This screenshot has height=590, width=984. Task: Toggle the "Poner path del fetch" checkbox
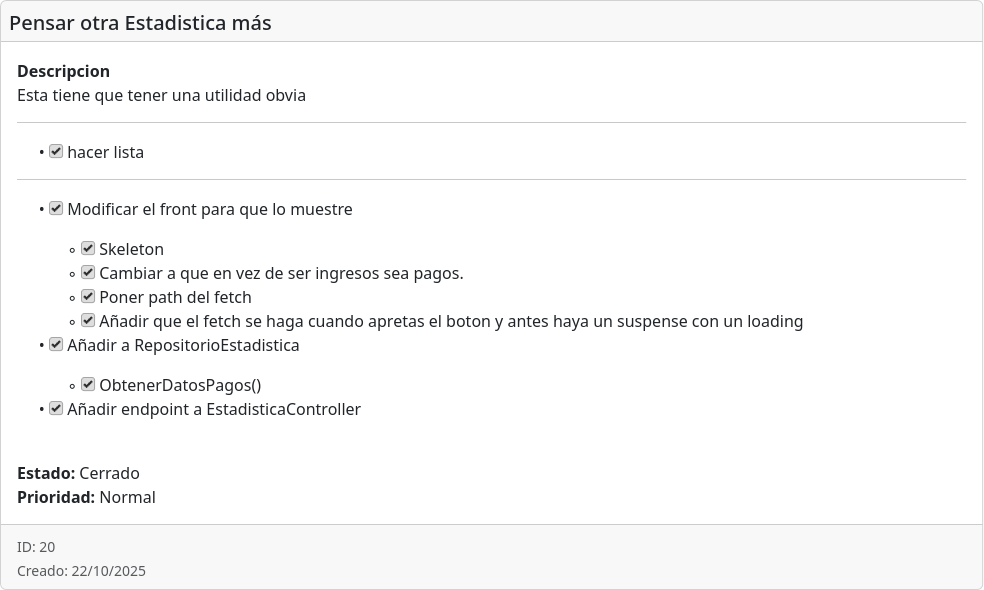(x=88, y=296)
